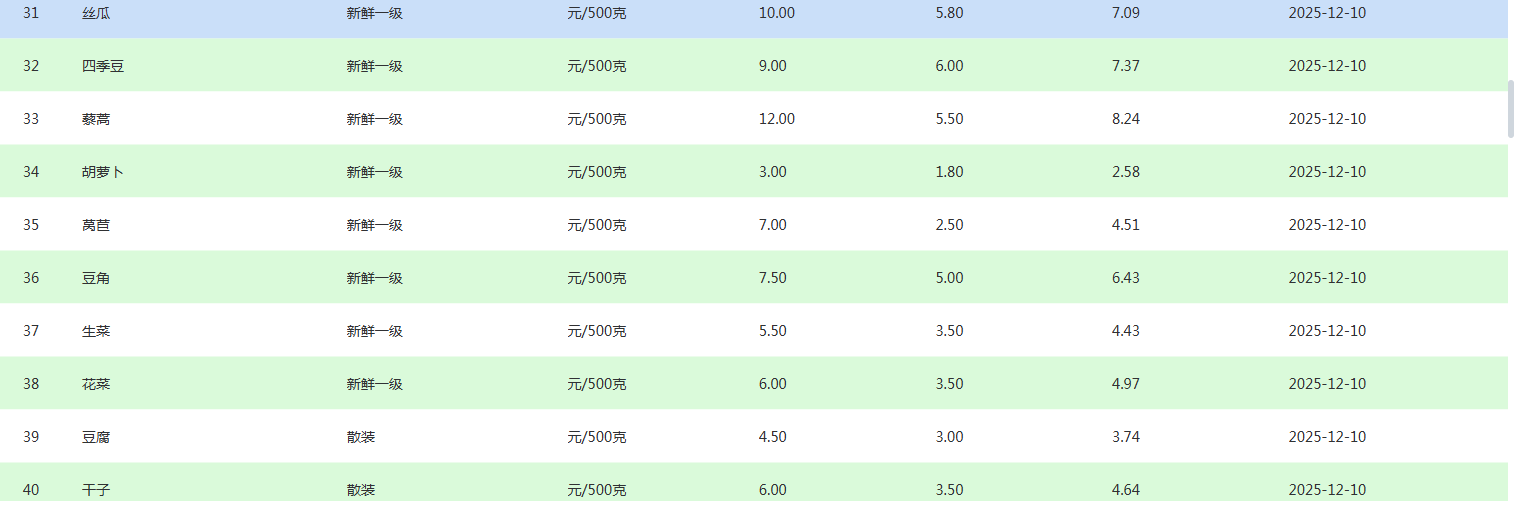
Task: Click the 生菜 product name
Action: (96, 331)
